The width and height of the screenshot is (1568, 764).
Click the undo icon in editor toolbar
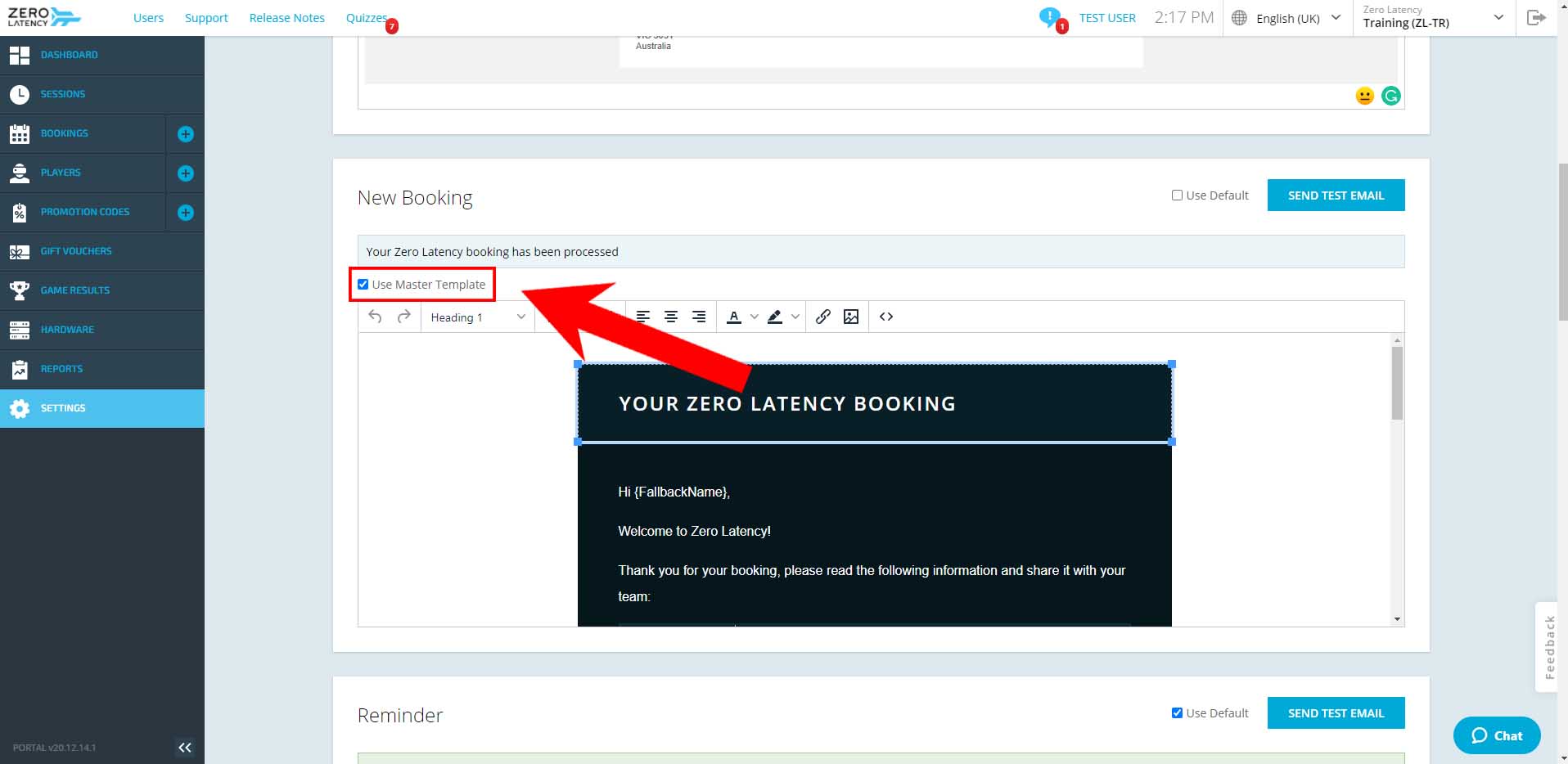point(375,317)
